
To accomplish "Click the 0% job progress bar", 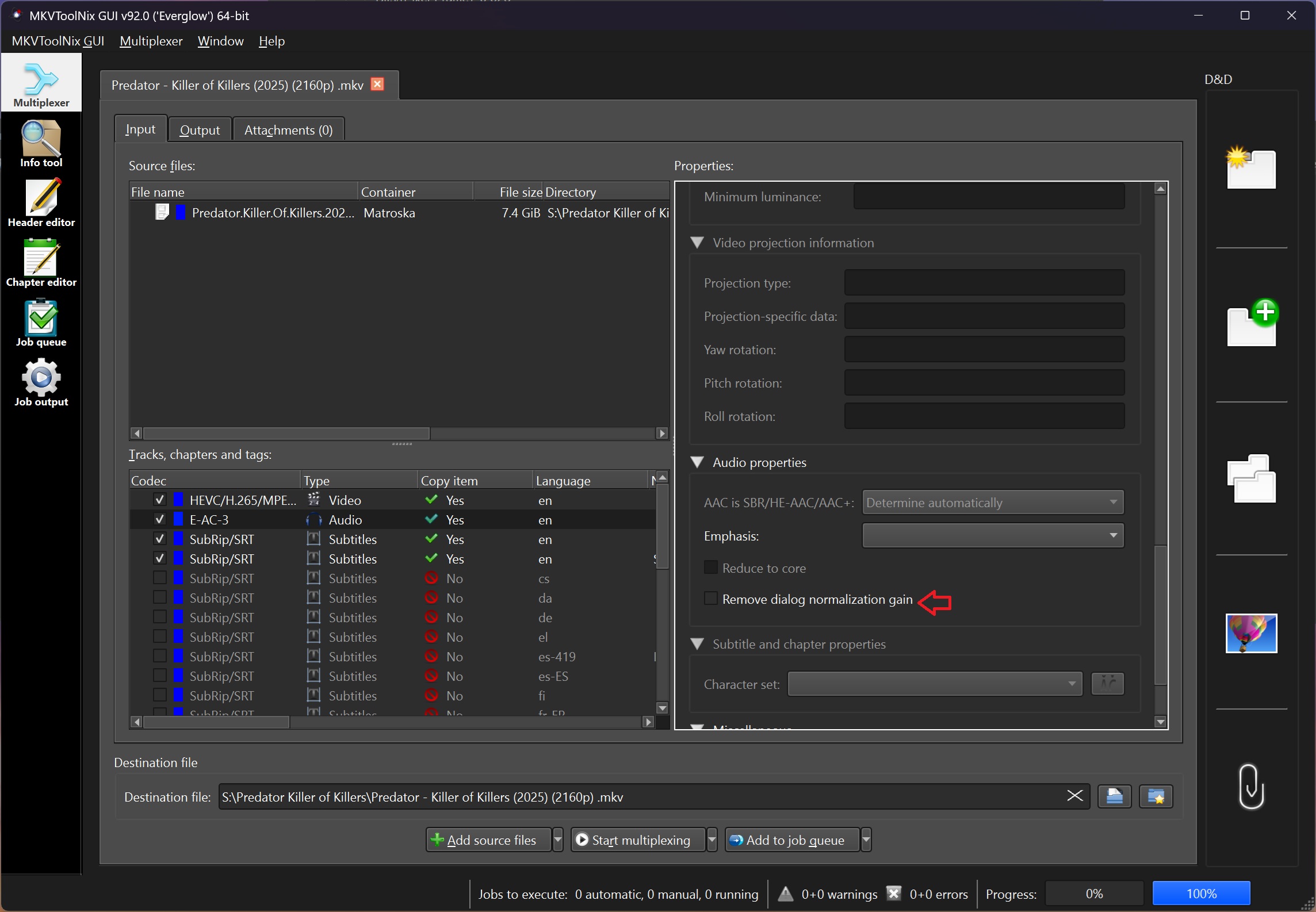I will coord(1094,894).
